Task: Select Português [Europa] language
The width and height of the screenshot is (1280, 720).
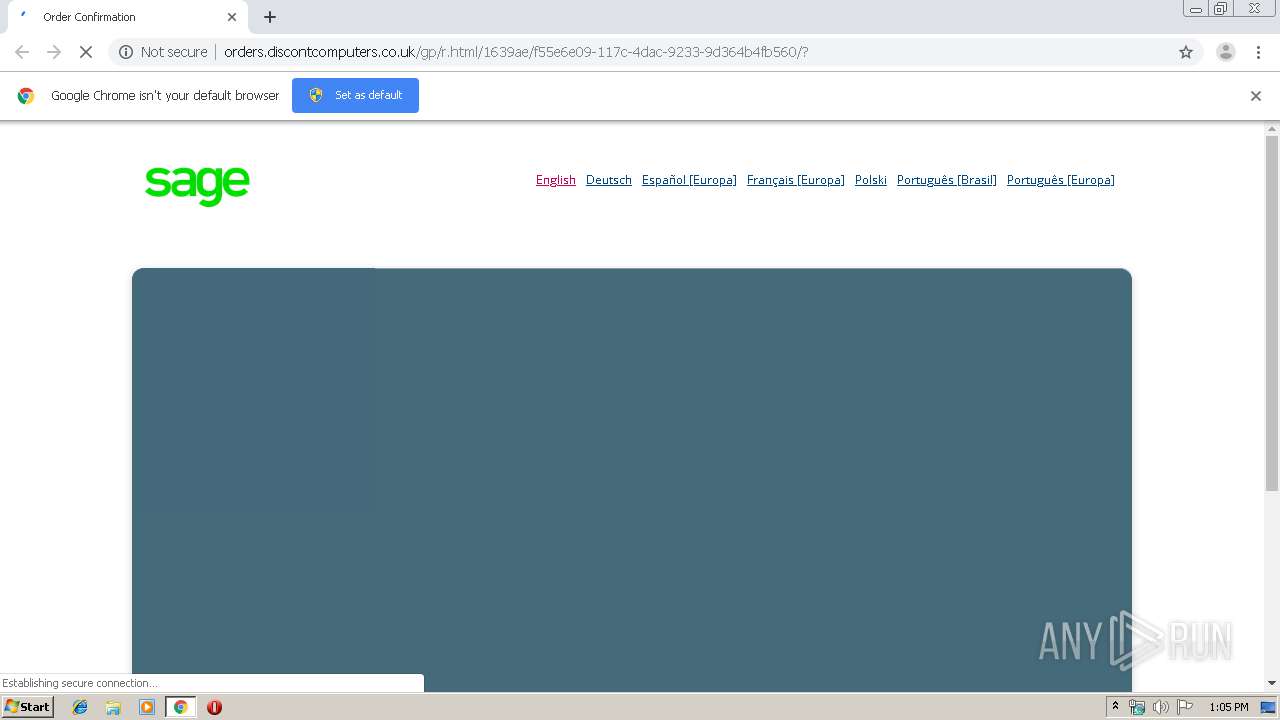Action: [x=1060, y=180]
